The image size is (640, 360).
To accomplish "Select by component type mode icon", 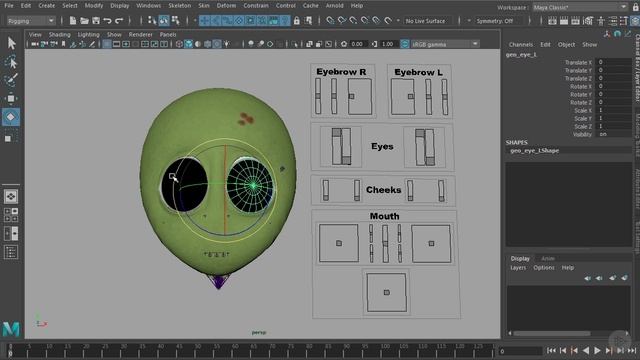I will click(x=176, y=20).
